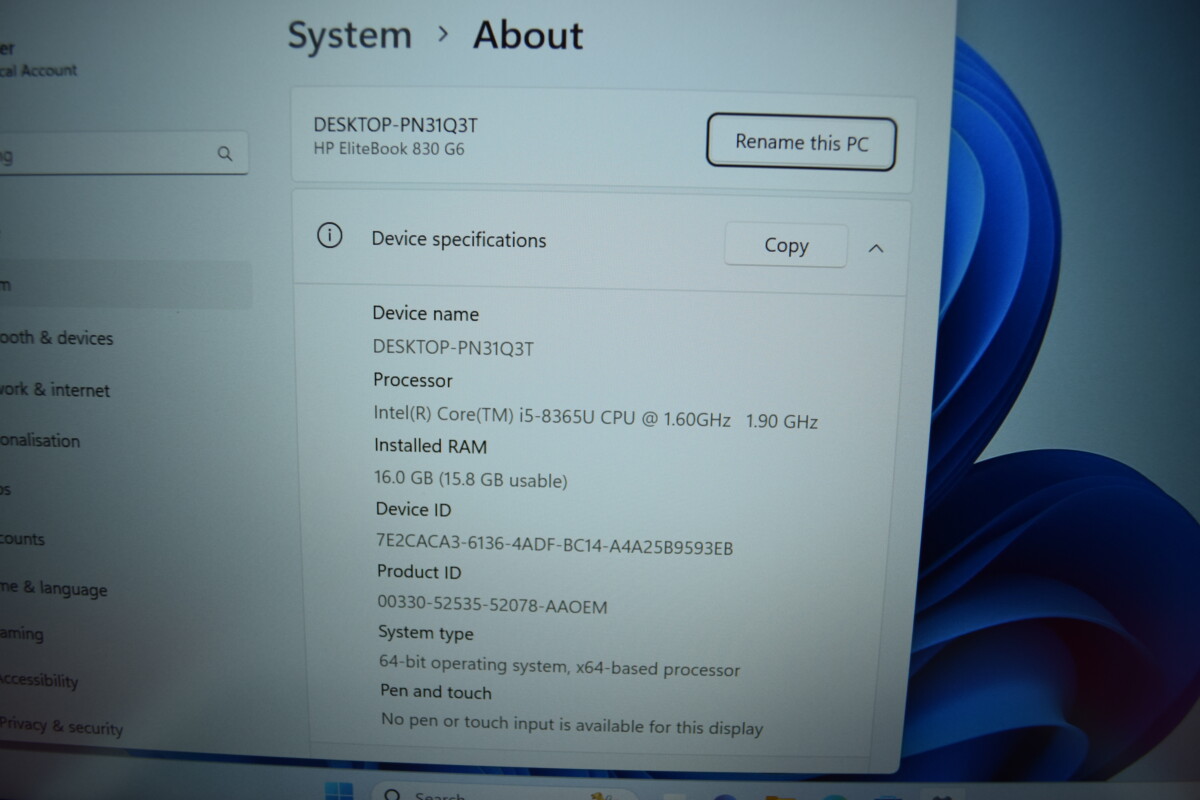Screen dimensions: 1200x800
Task: Select Accessibility in the sidebar
Action: click(39, 680)
